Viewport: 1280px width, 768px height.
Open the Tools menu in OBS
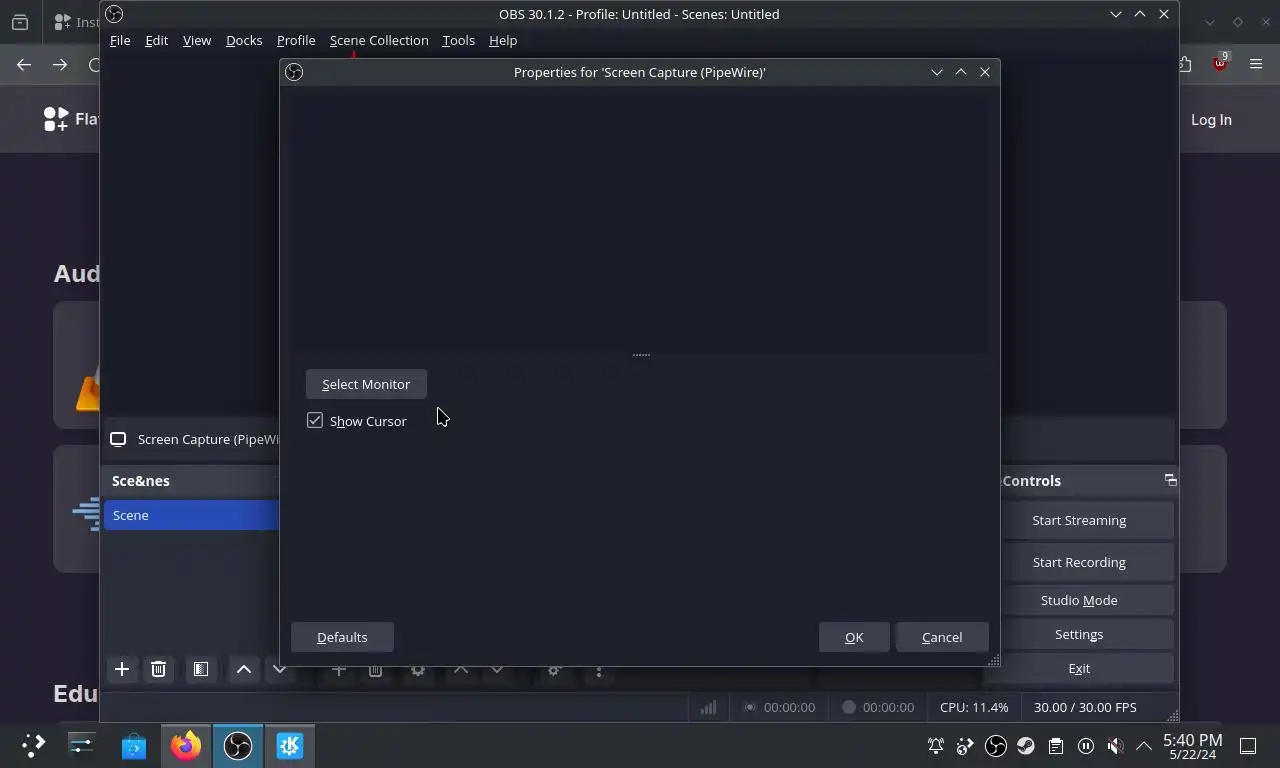click(458, 40)
